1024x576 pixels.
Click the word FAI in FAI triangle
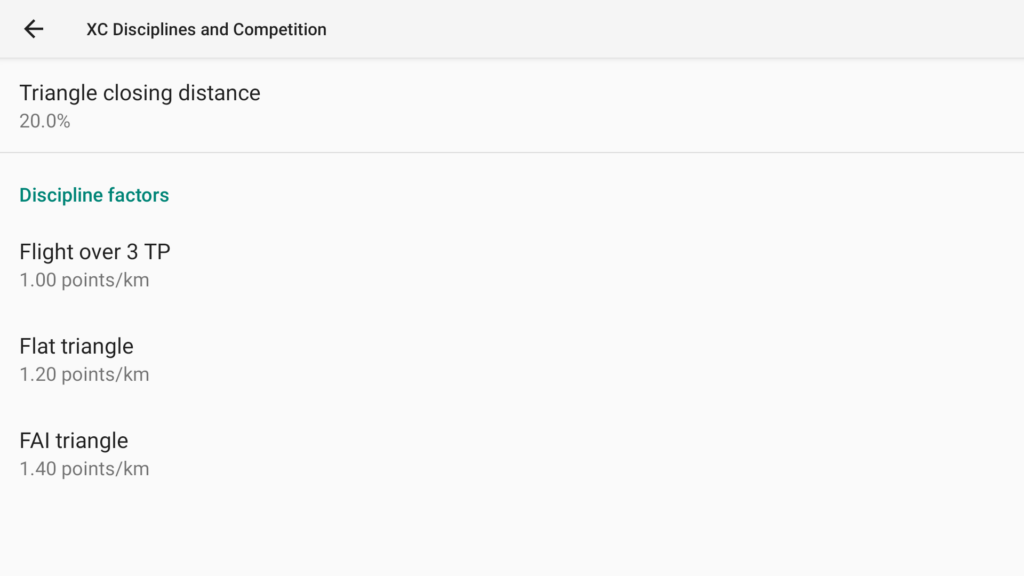(x=35, y=440)
